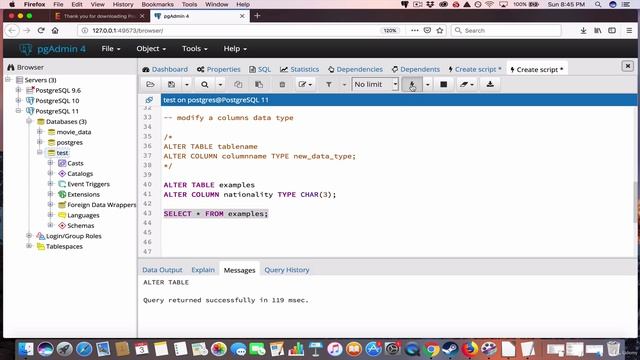The width and height of the screenshot is (640, 360).
Task: Click the delete trash icon in query toolbar
Action: [282, 84]
